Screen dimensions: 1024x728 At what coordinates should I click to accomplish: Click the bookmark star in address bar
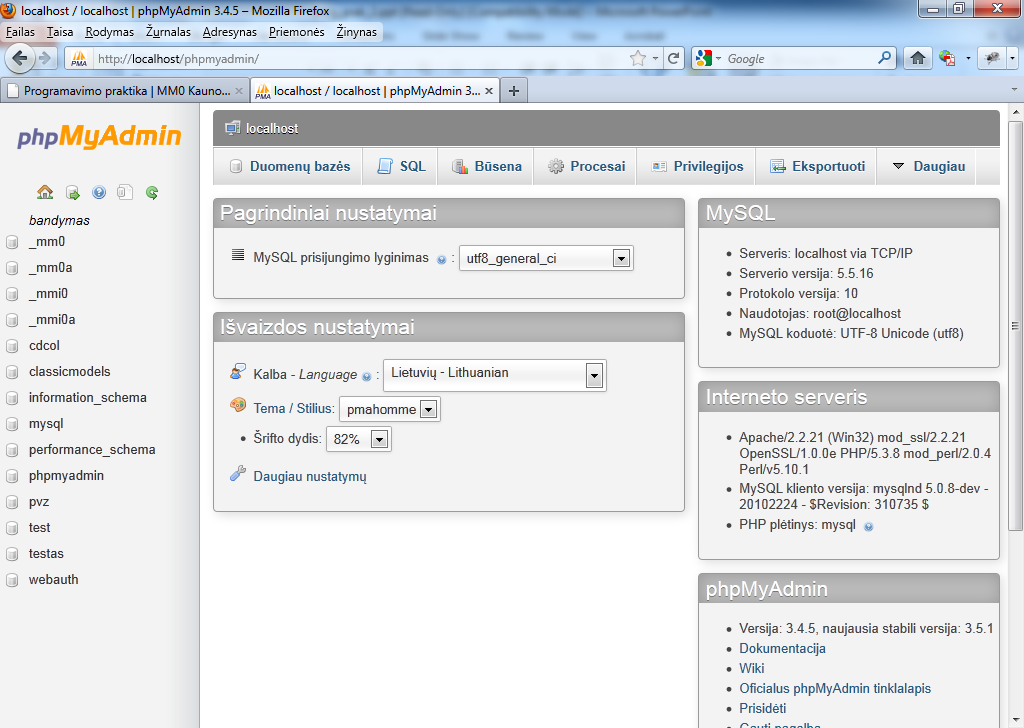[x=637, y=59]
